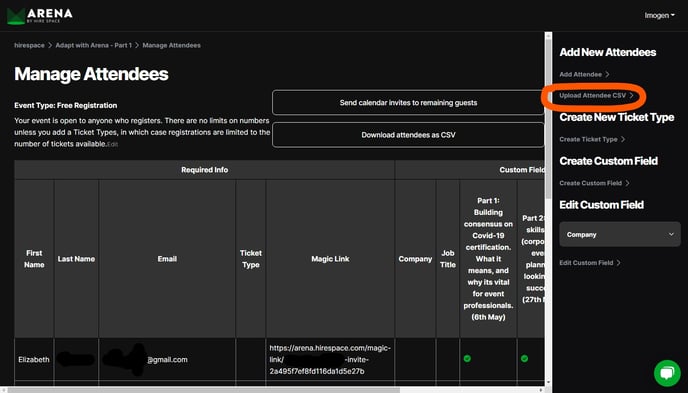
Task: Select the Magic Link column header
Action: [x=330, y=259]
